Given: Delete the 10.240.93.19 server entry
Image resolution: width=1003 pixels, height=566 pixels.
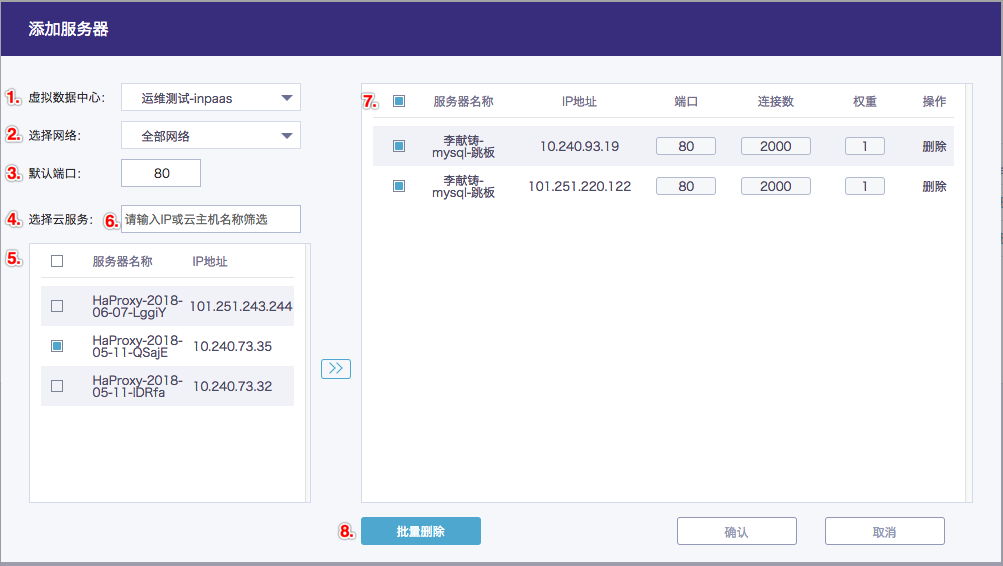Looking at the screenshot, I should [x=934, y=146].
